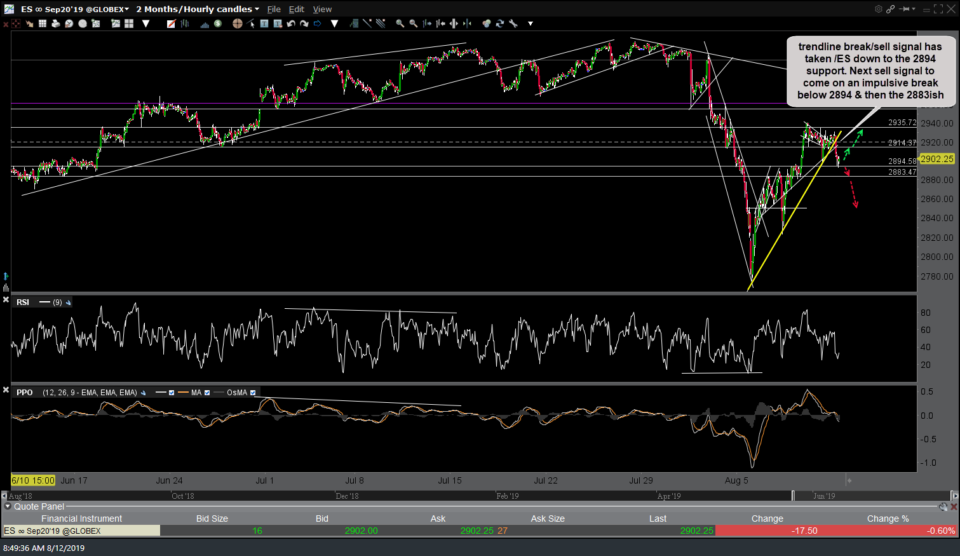Click the yellow 2902.25 current price label

[937, 159]
